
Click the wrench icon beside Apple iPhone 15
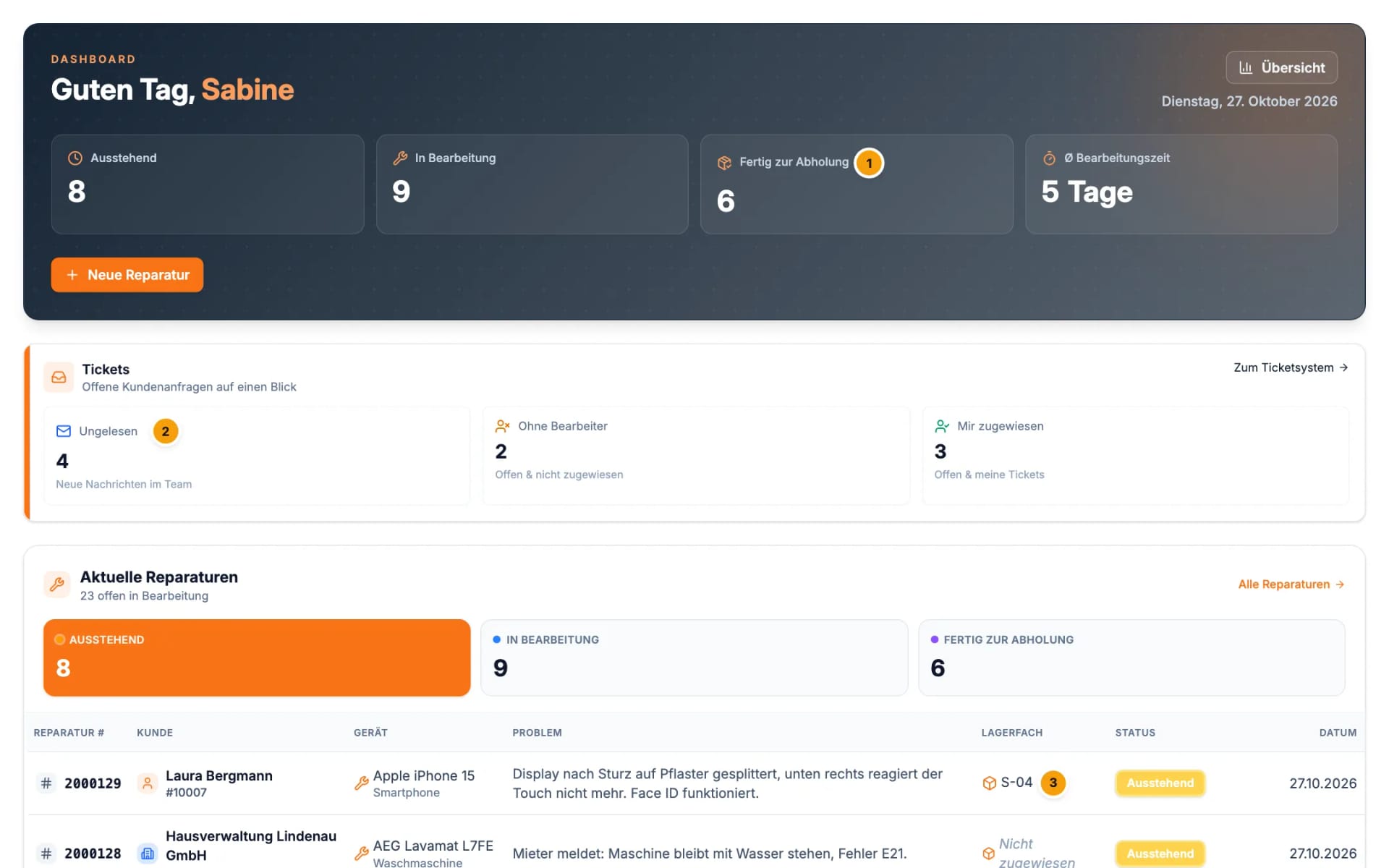click(x=361, y=783)
